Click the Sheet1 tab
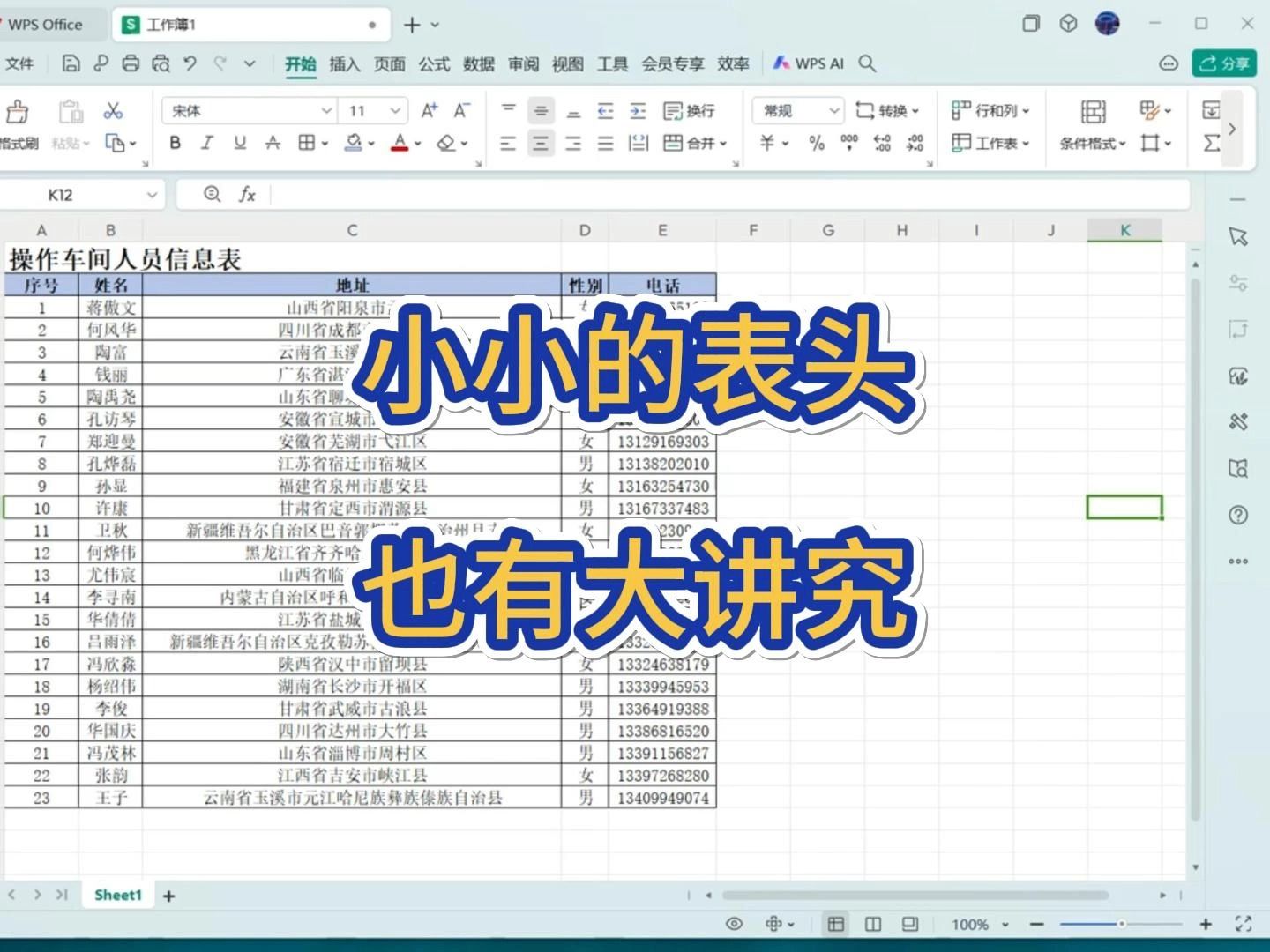The width and height of the screenshot is (1270, 952). [x=118, y=895]
